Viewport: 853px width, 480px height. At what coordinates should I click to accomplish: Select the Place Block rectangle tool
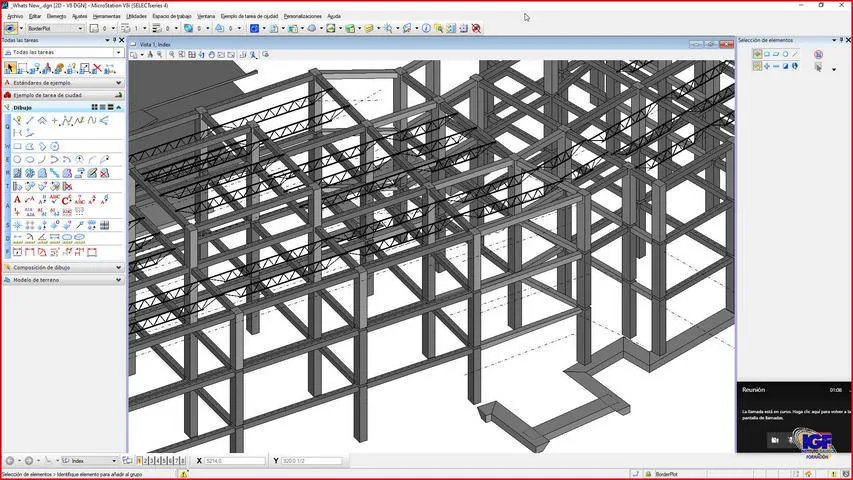point(18,146)
